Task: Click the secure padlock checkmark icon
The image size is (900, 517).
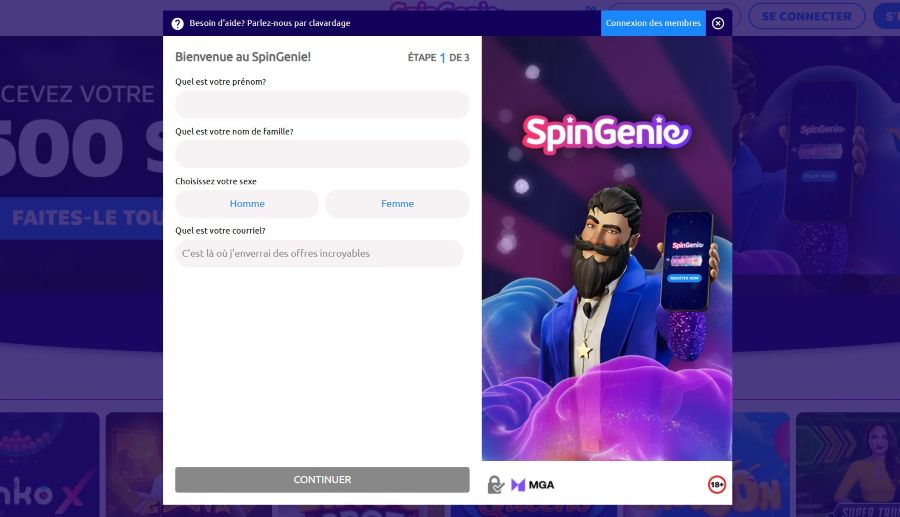Action: tap(496, 485)
